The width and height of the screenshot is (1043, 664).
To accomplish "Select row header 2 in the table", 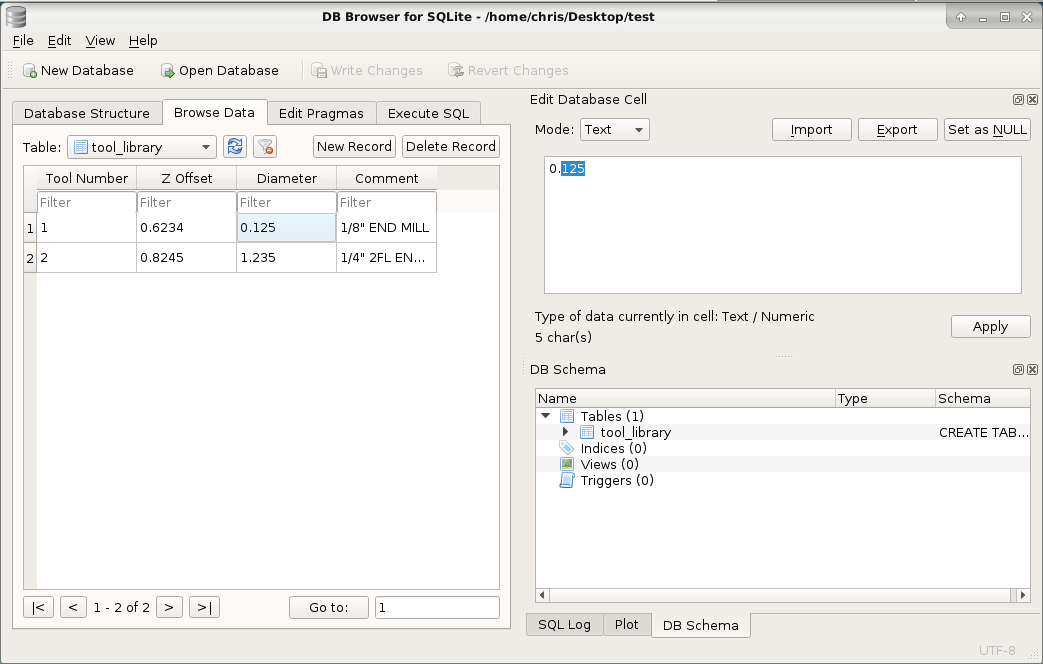I will [30, 258].
